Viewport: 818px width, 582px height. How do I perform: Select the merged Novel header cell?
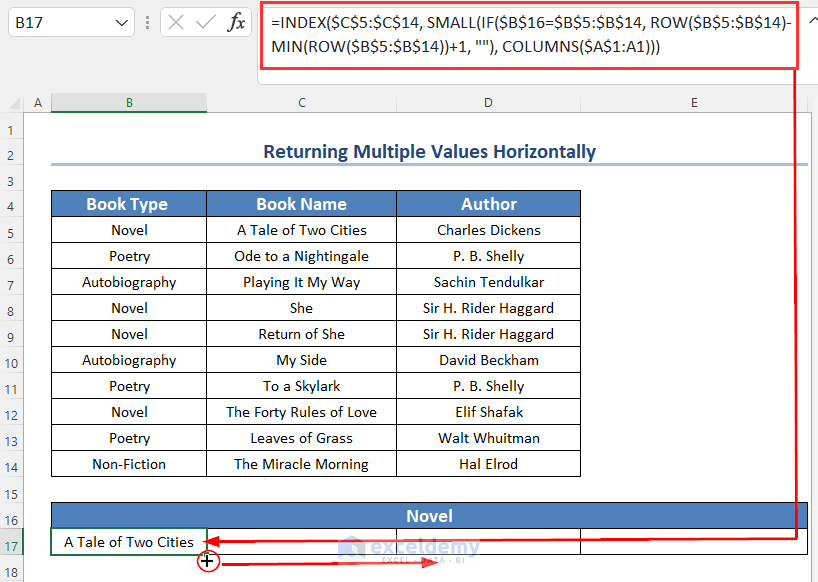(x=430, y=515)
